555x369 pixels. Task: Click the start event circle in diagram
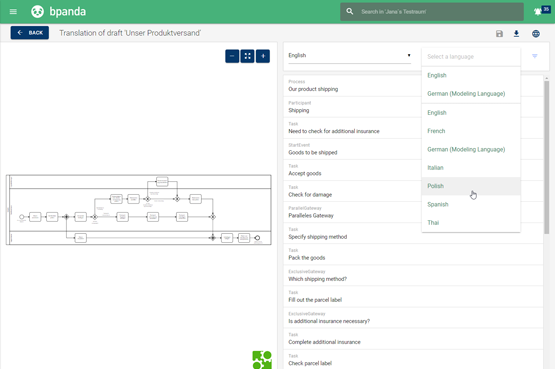point(22,217)
